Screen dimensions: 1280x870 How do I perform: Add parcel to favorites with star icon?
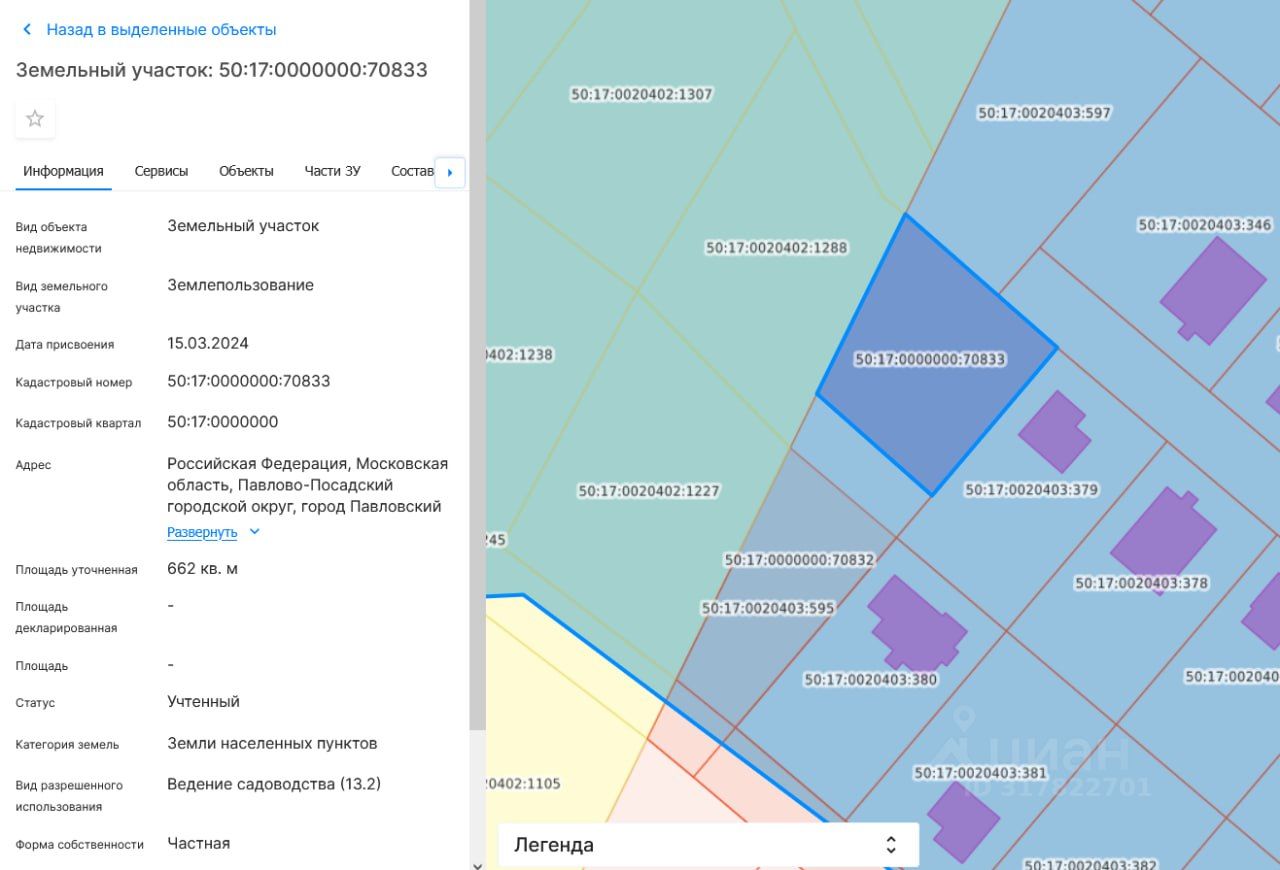[35, 119]
